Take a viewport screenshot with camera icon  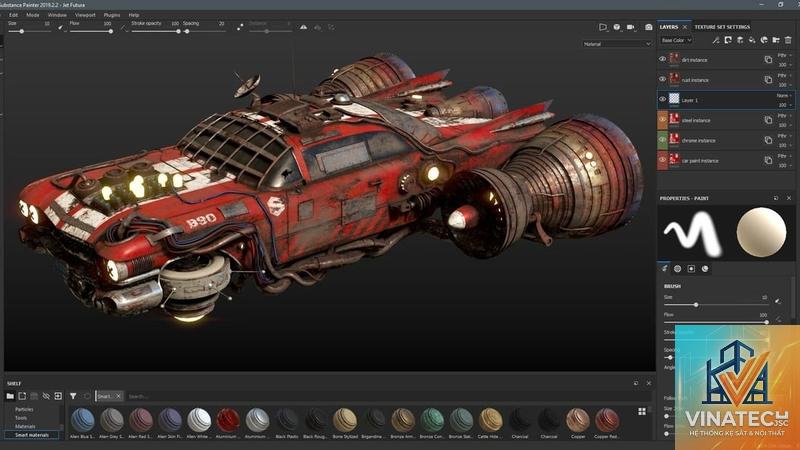tap(648, 27)
